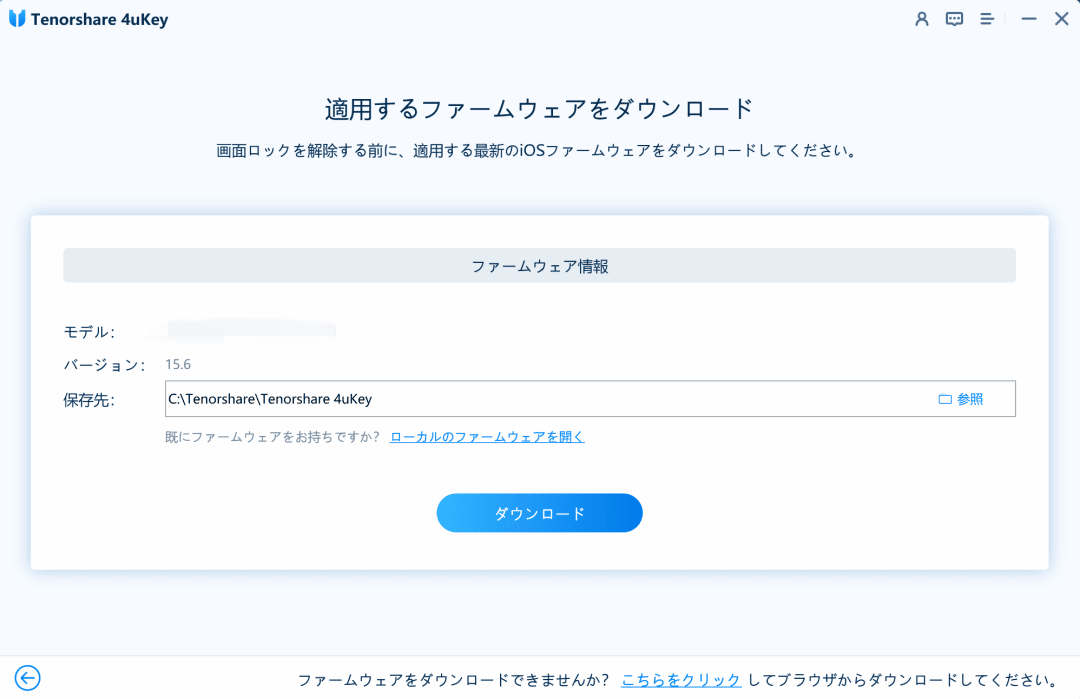
Task: Select the version text 15.6
Action: pyautogui.click(x=178, y=364)
